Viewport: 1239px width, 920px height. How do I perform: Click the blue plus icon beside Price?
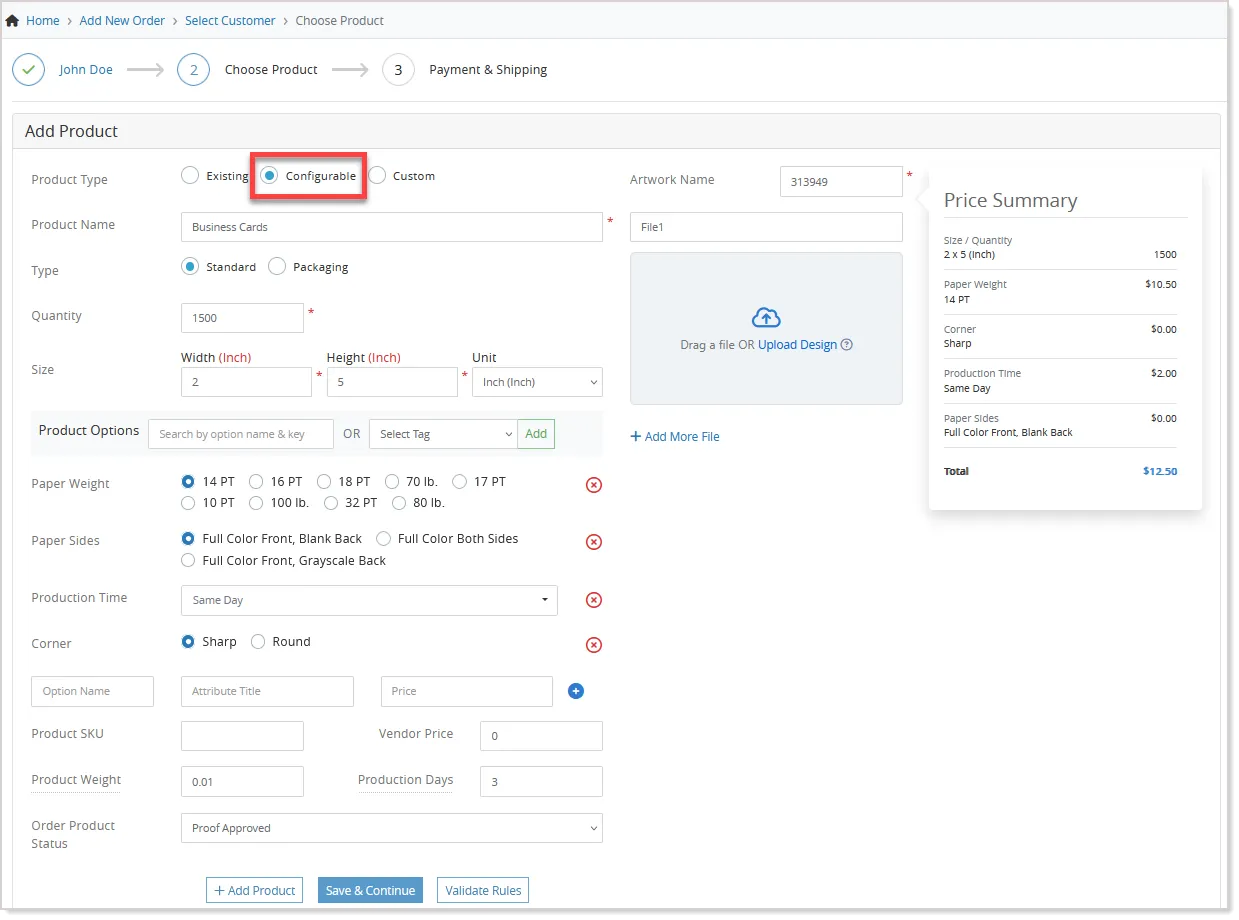[576, 691]
